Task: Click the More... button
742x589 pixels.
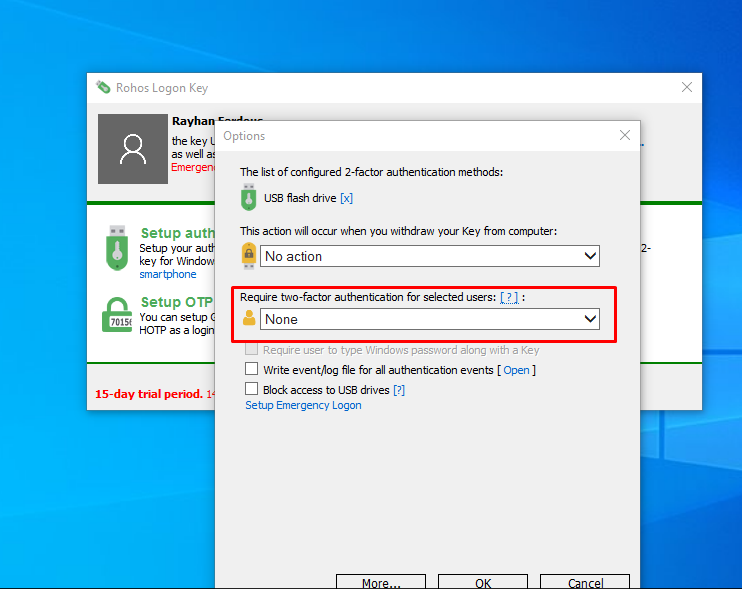Action: [x=381, y=582]
